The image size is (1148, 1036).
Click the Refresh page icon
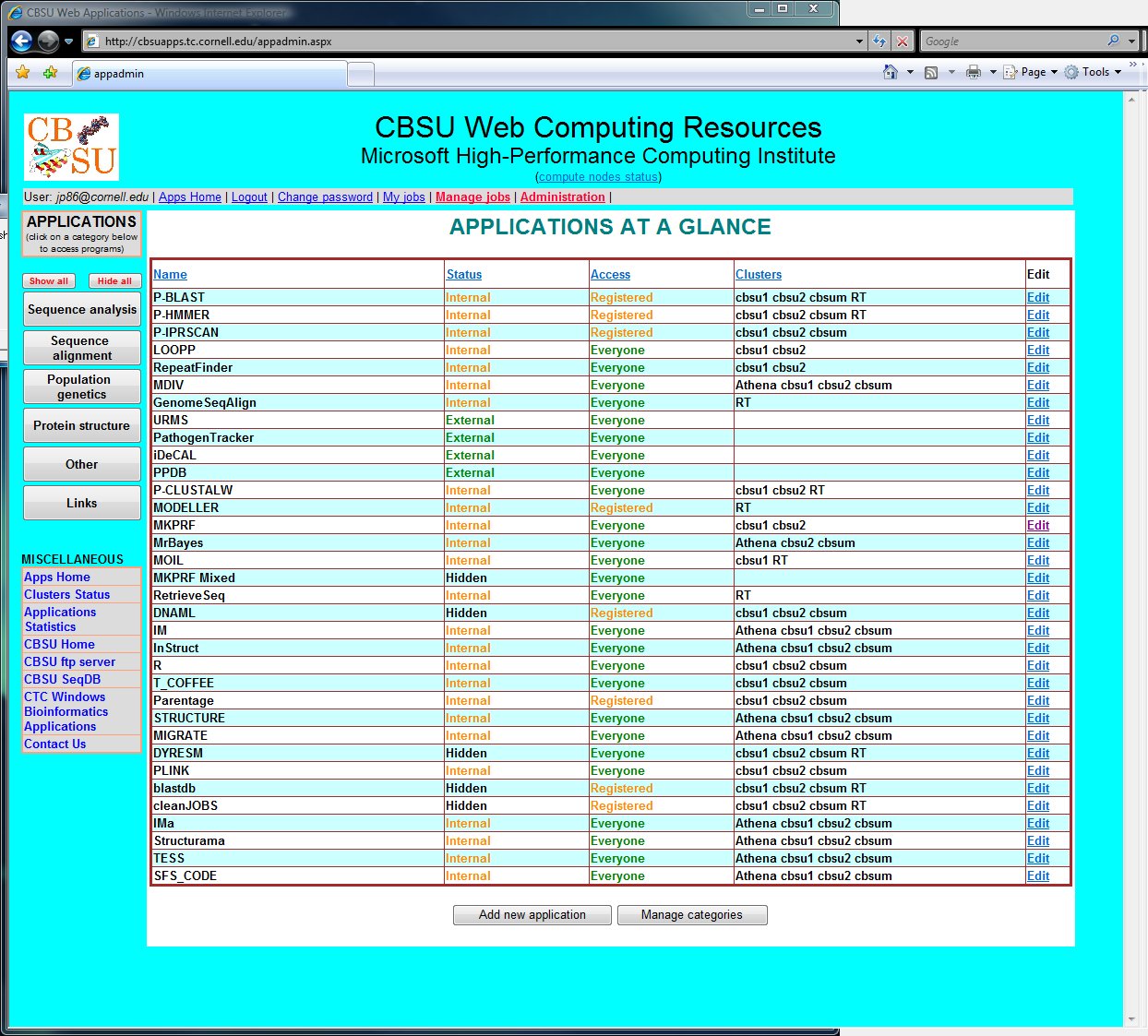879,42
